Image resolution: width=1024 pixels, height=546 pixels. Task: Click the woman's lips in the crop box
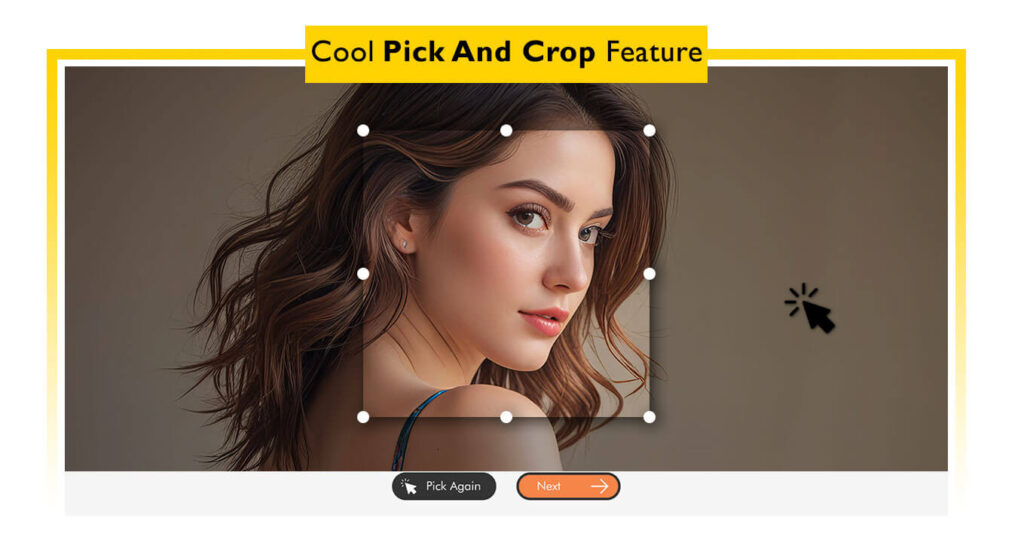[543, 321]
